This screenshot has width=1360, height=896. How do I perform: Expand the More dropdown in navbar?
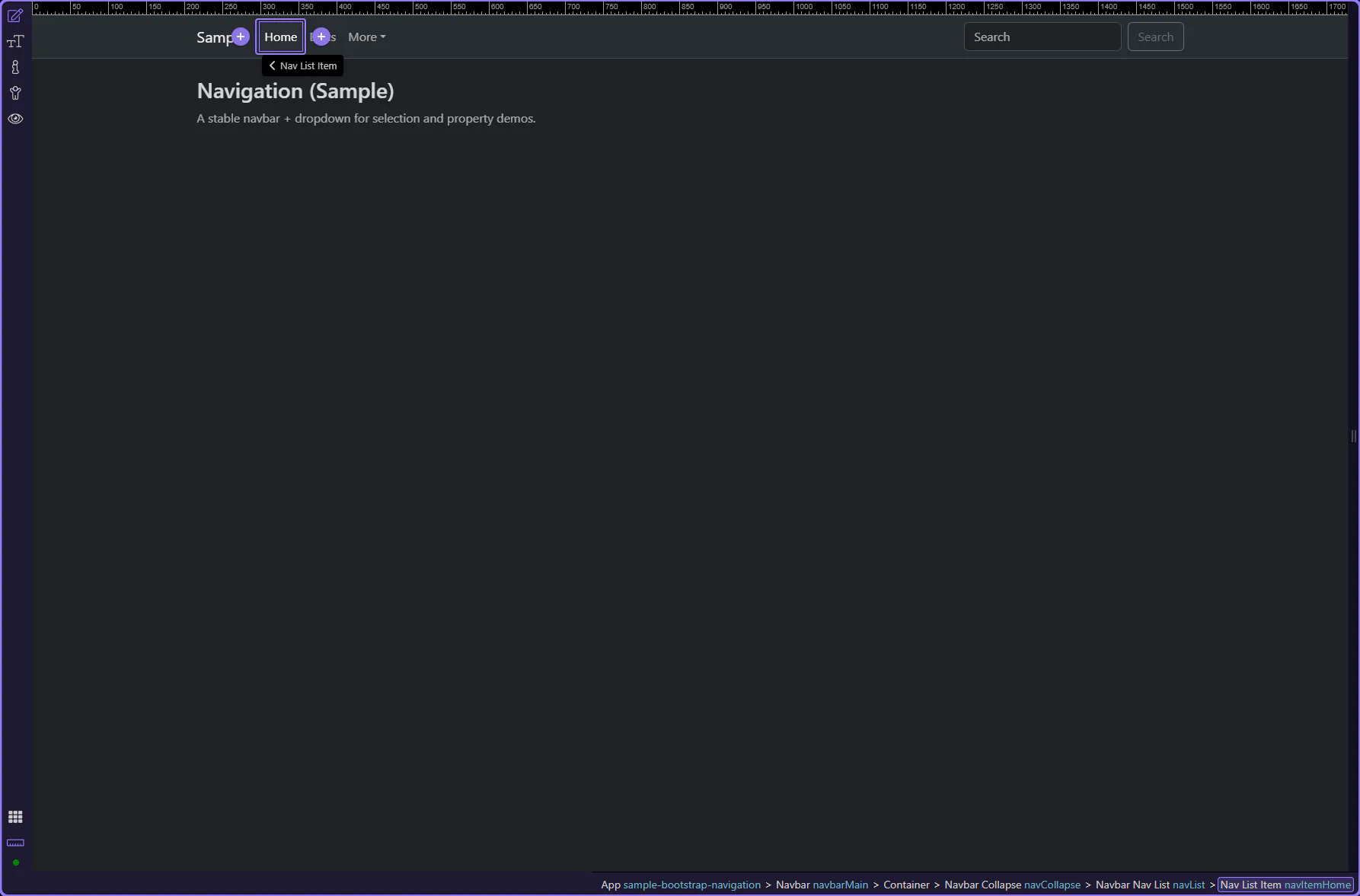pyautogui.click(x=366, y=37)
